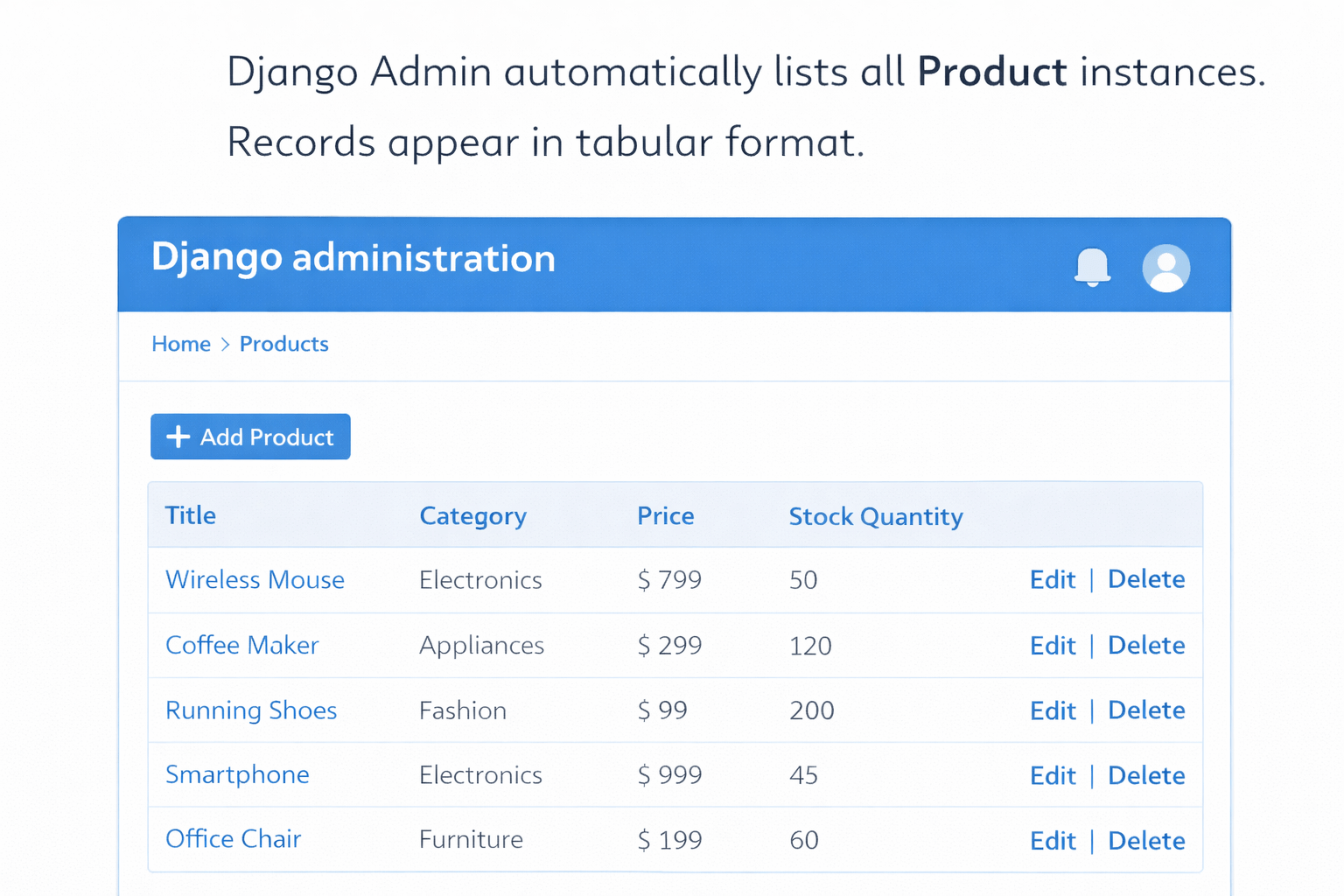Select Electronics in the Wireless Mouse row
The image size is (1344, 896).
(x=480, y=580)
